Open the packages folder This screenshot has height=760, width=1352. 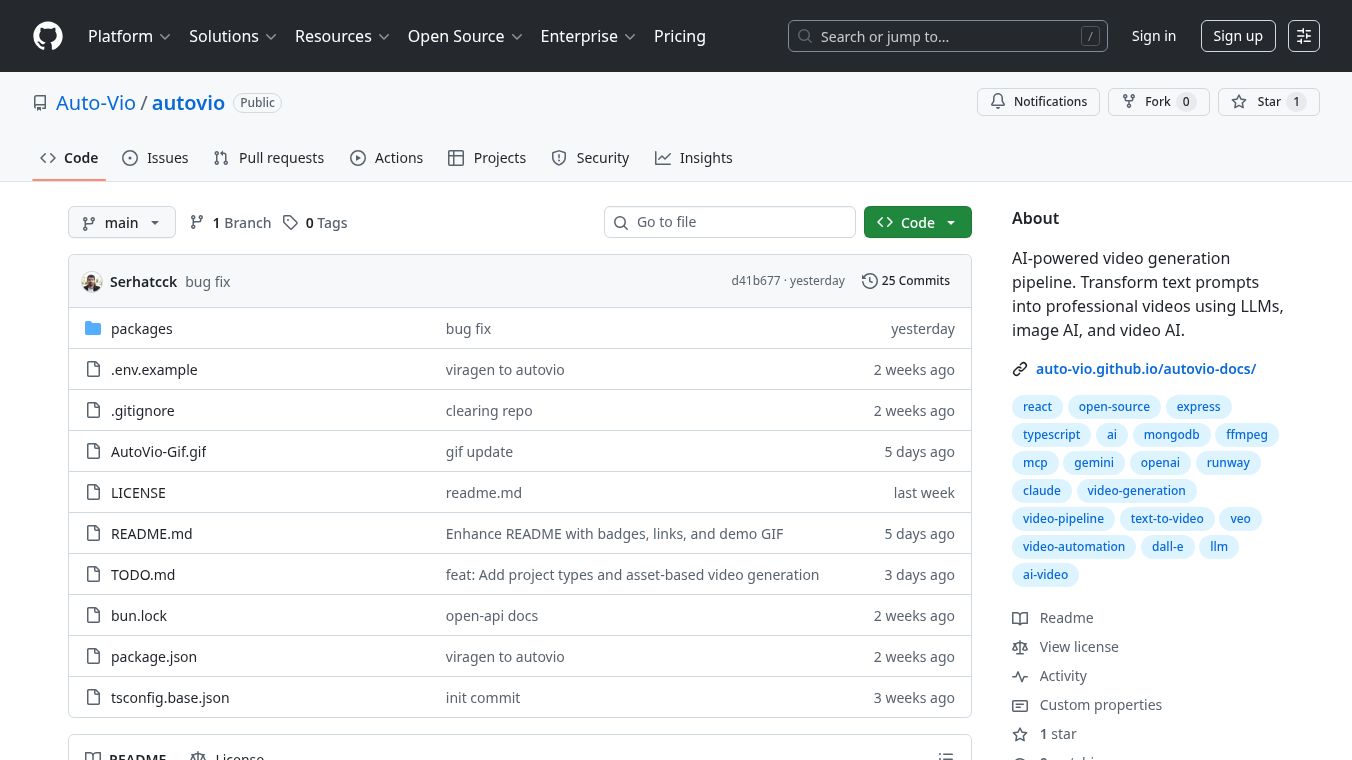[141, 329]
